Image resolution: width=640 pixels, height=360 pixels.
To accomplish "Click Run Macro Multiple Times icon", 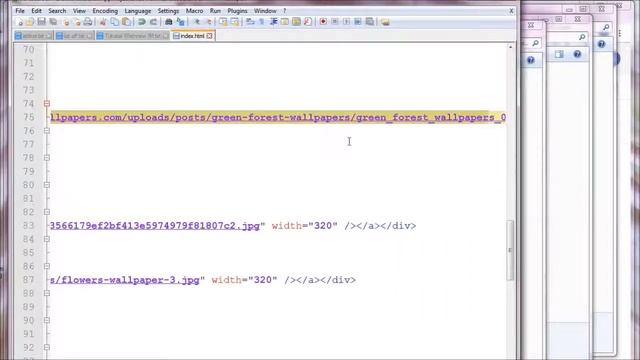I will pos(358,22).
